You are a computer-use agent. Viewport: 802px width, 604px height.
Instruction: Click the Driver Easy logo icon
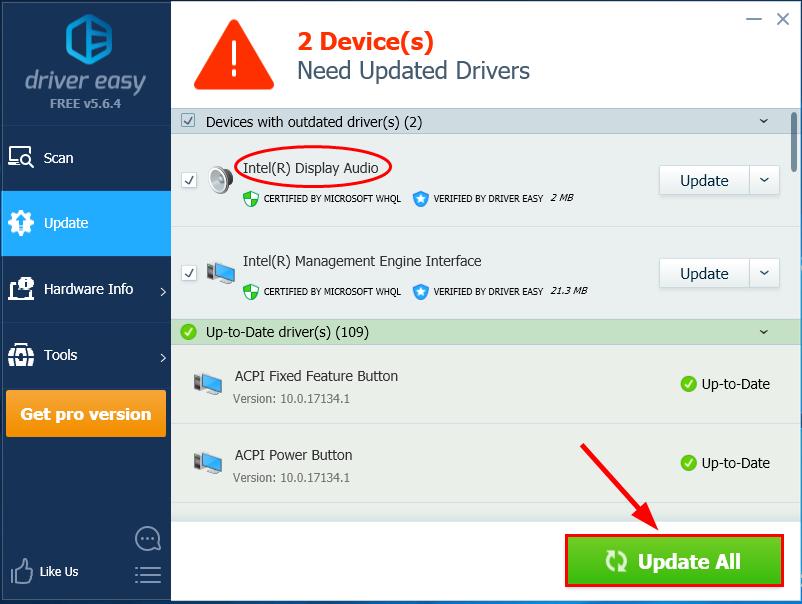tap(89, 39)
